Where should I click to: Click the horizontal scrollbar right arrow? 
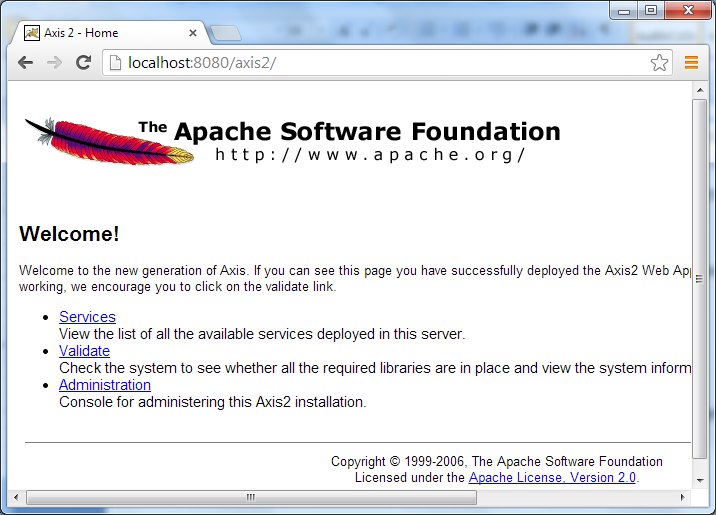coord(683,497)
